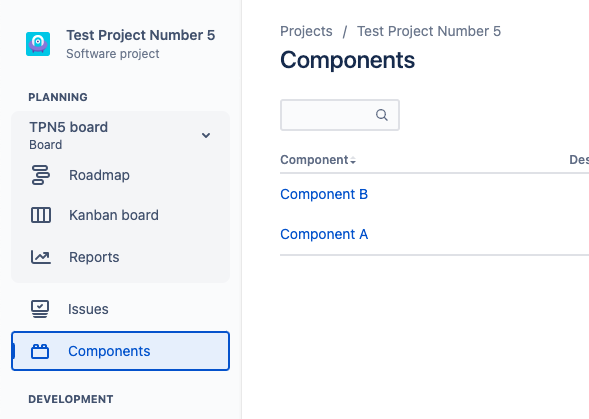This screenshot has width=589, height=419.
Task: Sort by the Component column arrow
Action: pyautogui.click(x=353, y=161)
